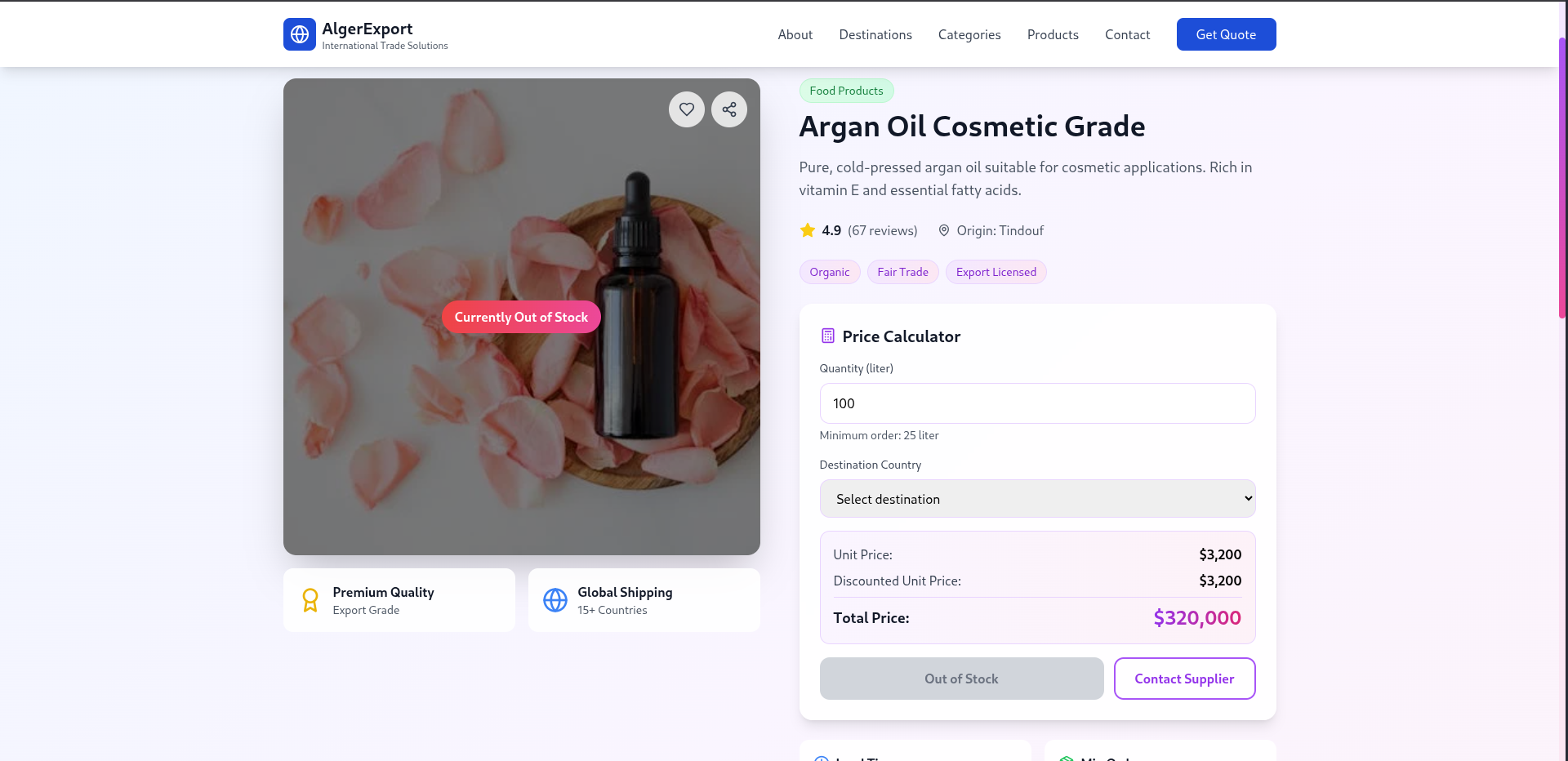Open the Categories navigation link
The width and height of the screenshot is (1568, 761).
coord(969,34)
